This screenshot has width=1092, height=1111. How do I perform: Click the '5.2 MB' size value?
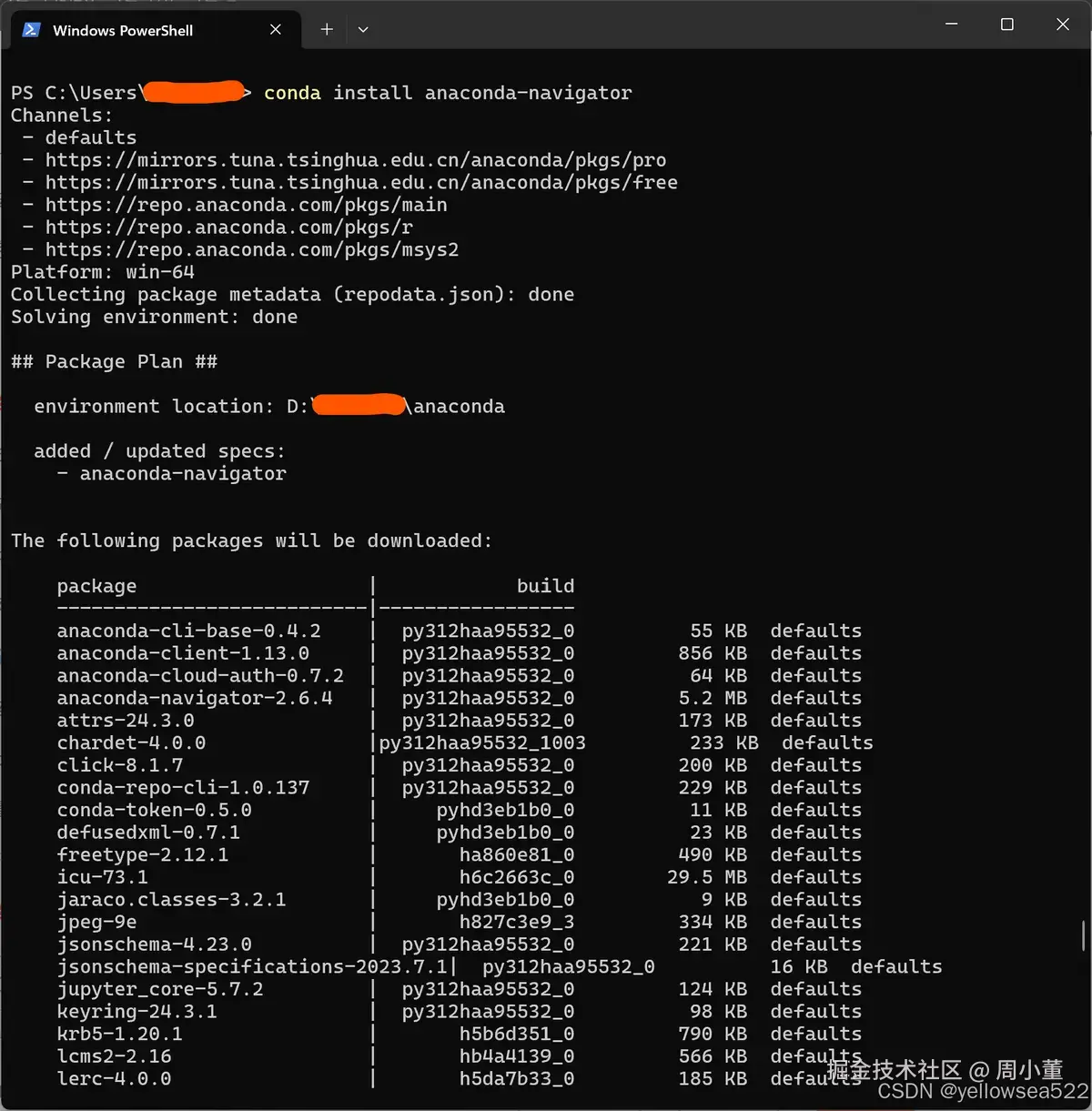713,698
